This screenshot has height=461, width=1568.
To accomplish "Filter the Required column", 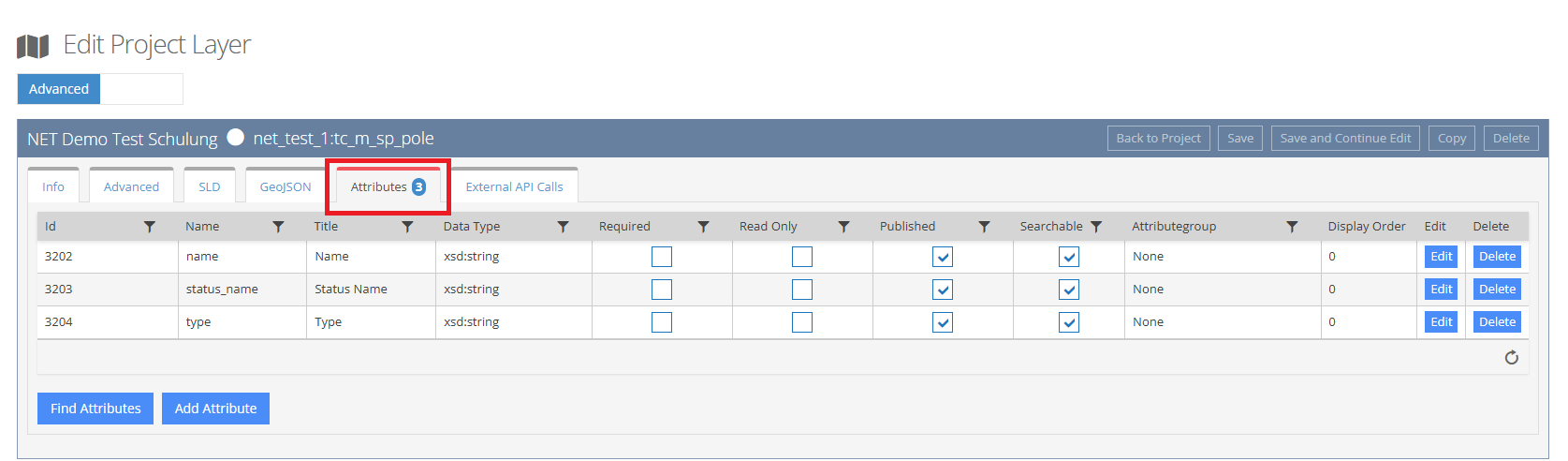I will [703, 227].
